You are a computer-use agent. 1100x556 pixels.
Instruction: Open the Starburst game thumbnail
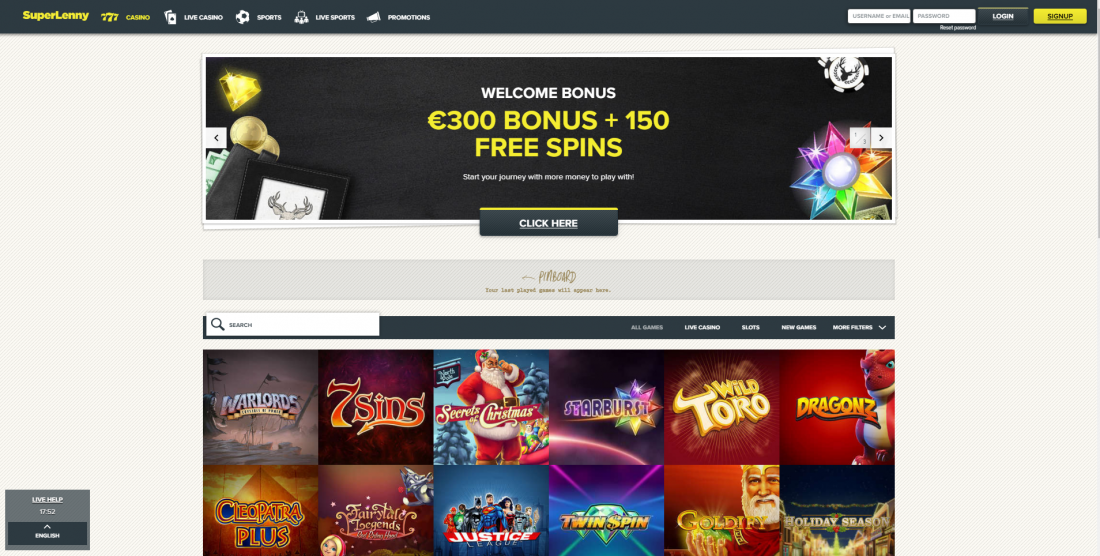(606, 407)
